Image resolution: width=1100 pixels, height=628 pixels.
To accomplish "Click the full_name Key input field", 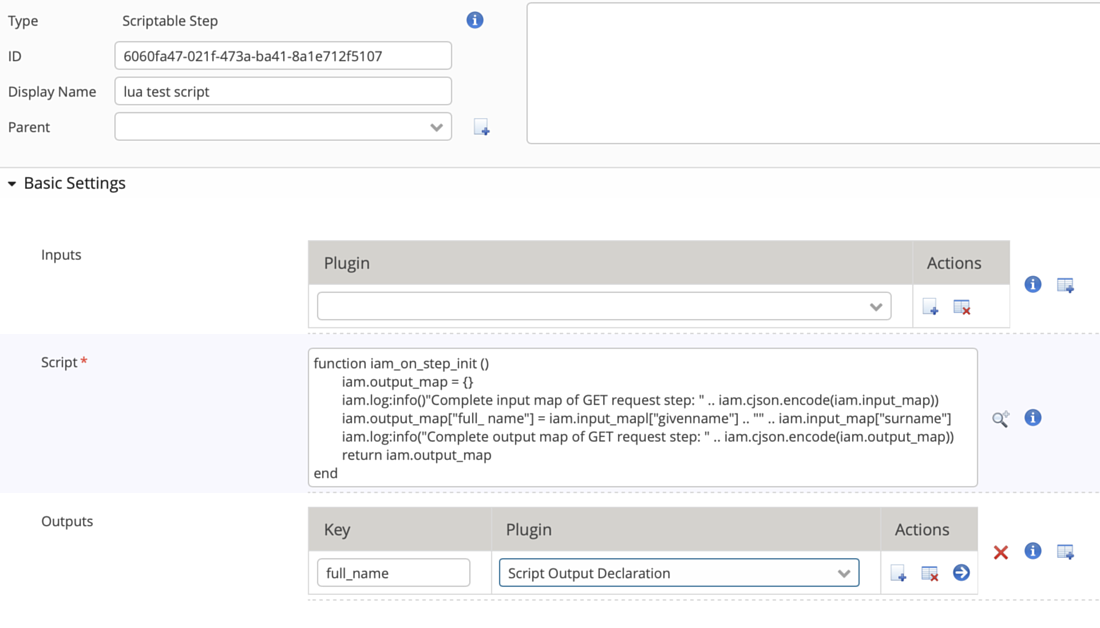I will pyautogui.click(x=393, y=573).
